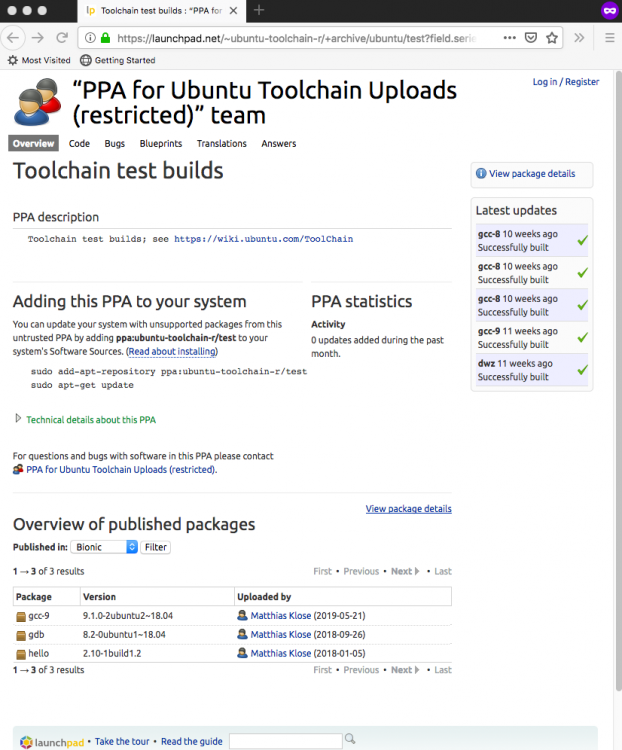Click Read the guide footer link
Viewport: 622px width, 750px height.
point(191,741)
